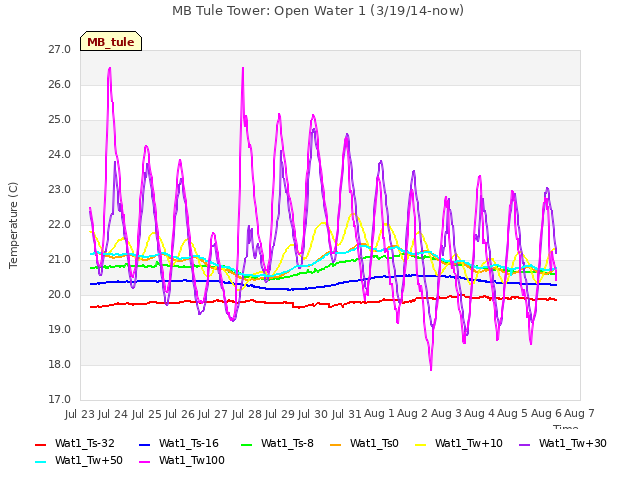Click the Jul 25 x-axis date label
The image size is (640, 480).
(x=146, y=414)
